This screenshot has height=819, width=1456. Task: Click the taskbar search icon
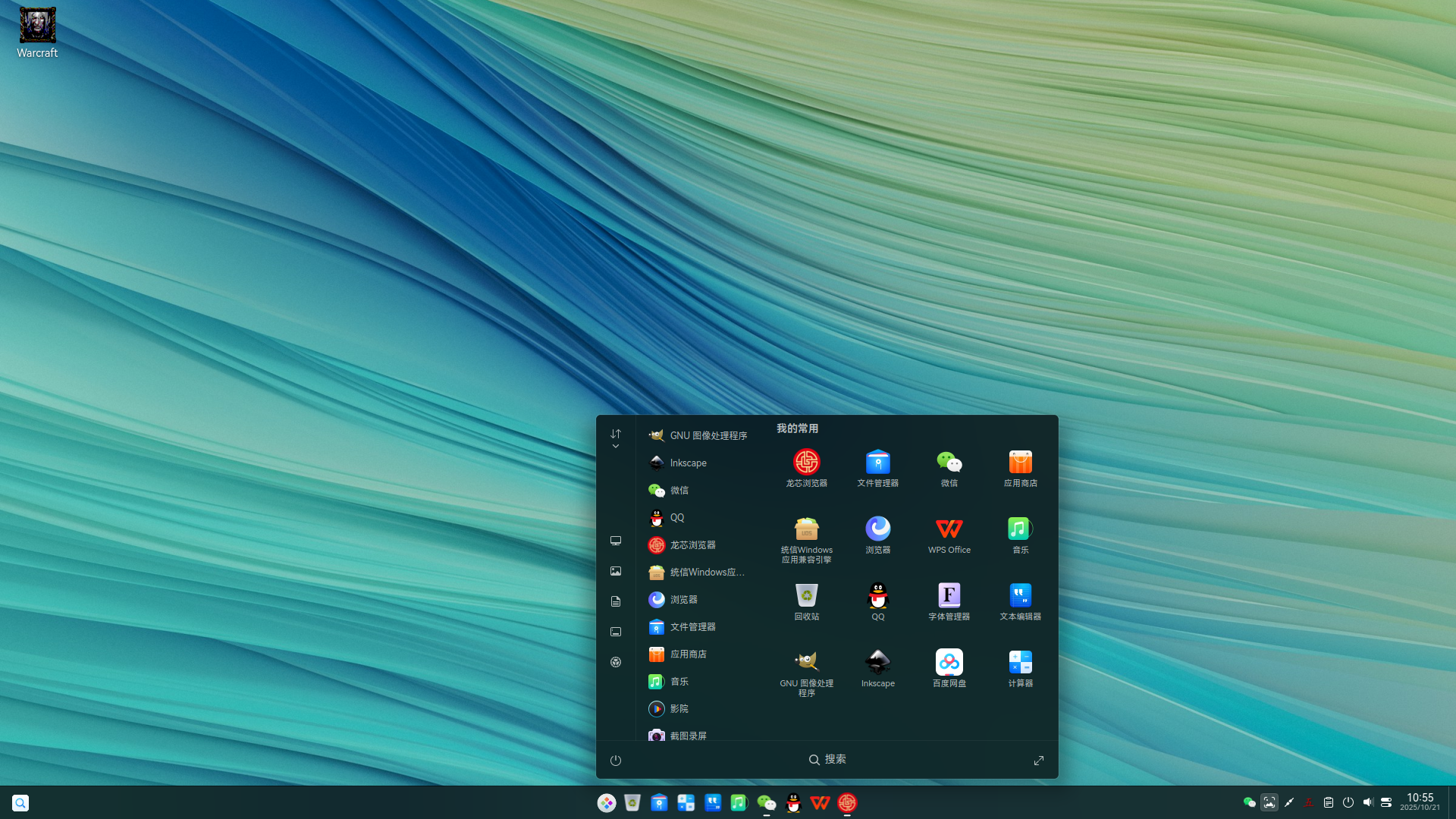[20, 802]
